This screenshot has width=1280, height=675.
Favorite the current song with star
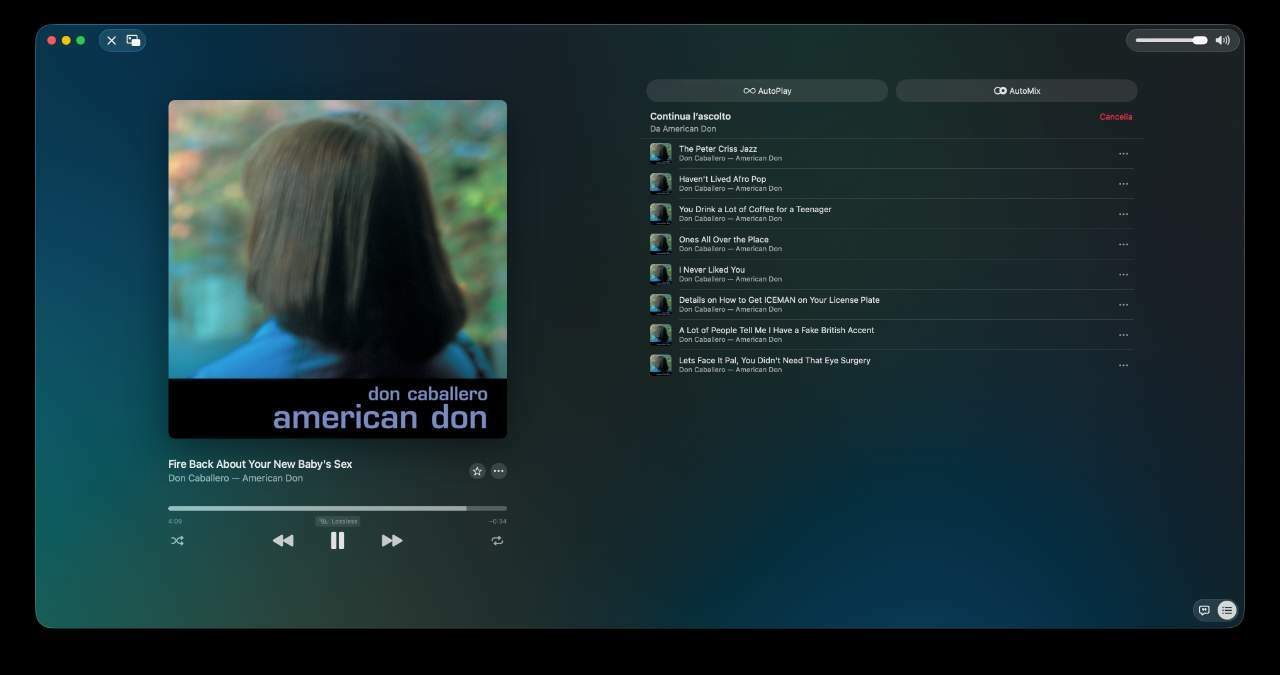click(x=477, y=471)
